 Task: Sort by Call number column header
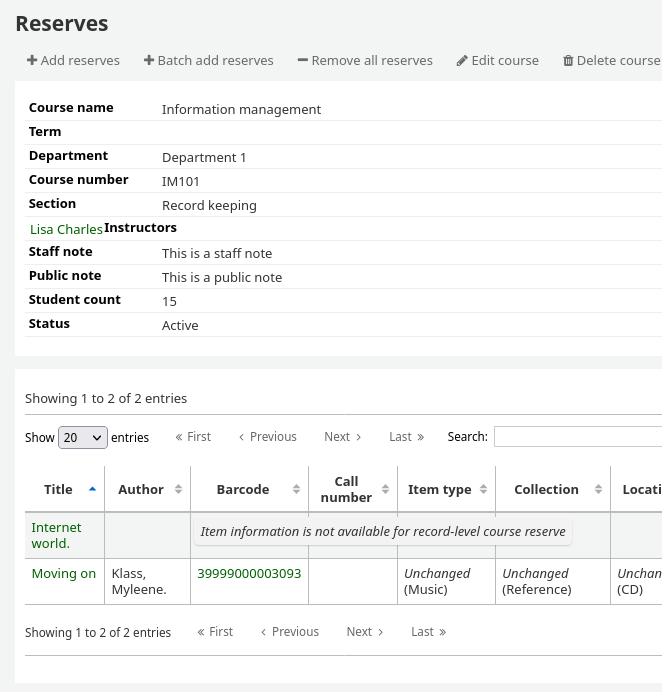(x=352, y=489)
